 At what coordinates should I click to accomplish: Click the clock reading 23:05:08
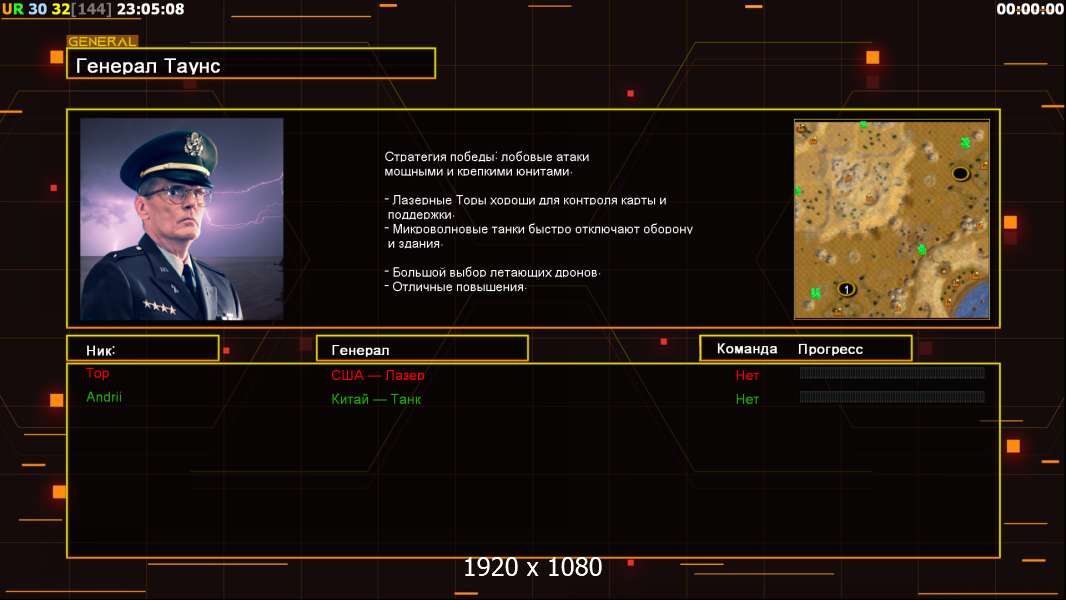point(150,9)
